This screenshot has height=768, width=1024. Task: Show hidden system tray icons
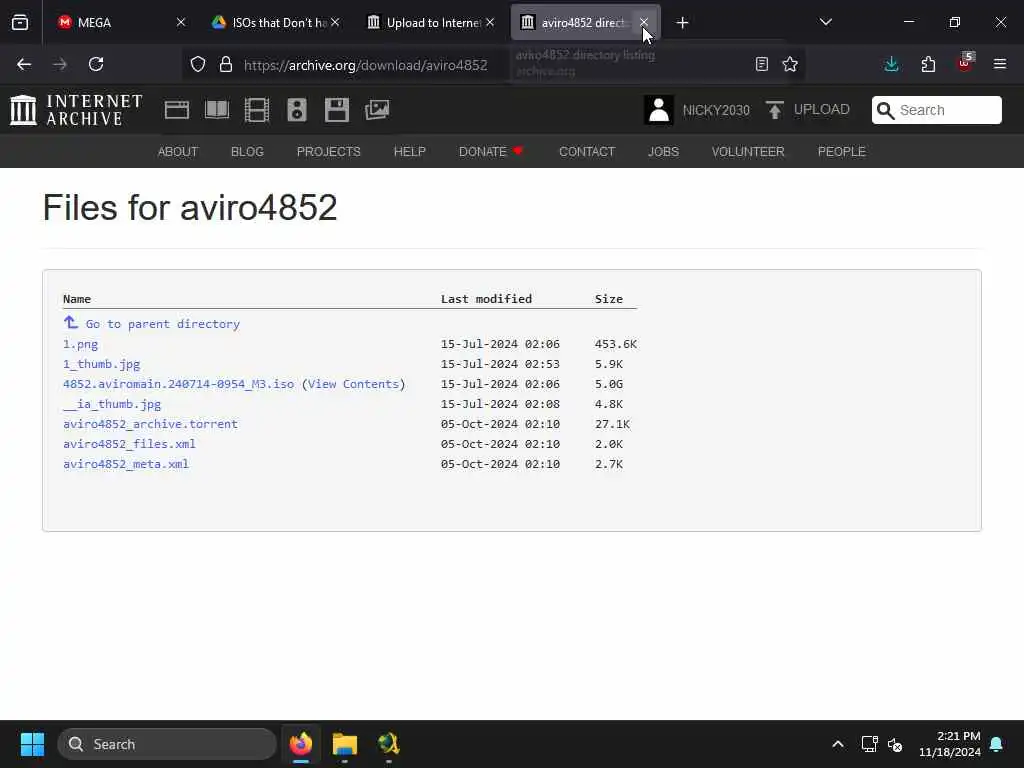(838, 744)
